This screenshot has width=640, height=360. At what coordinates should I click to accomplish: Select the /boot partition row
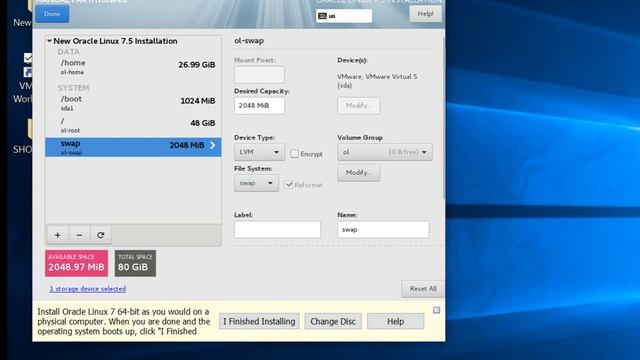click(133, 103)
